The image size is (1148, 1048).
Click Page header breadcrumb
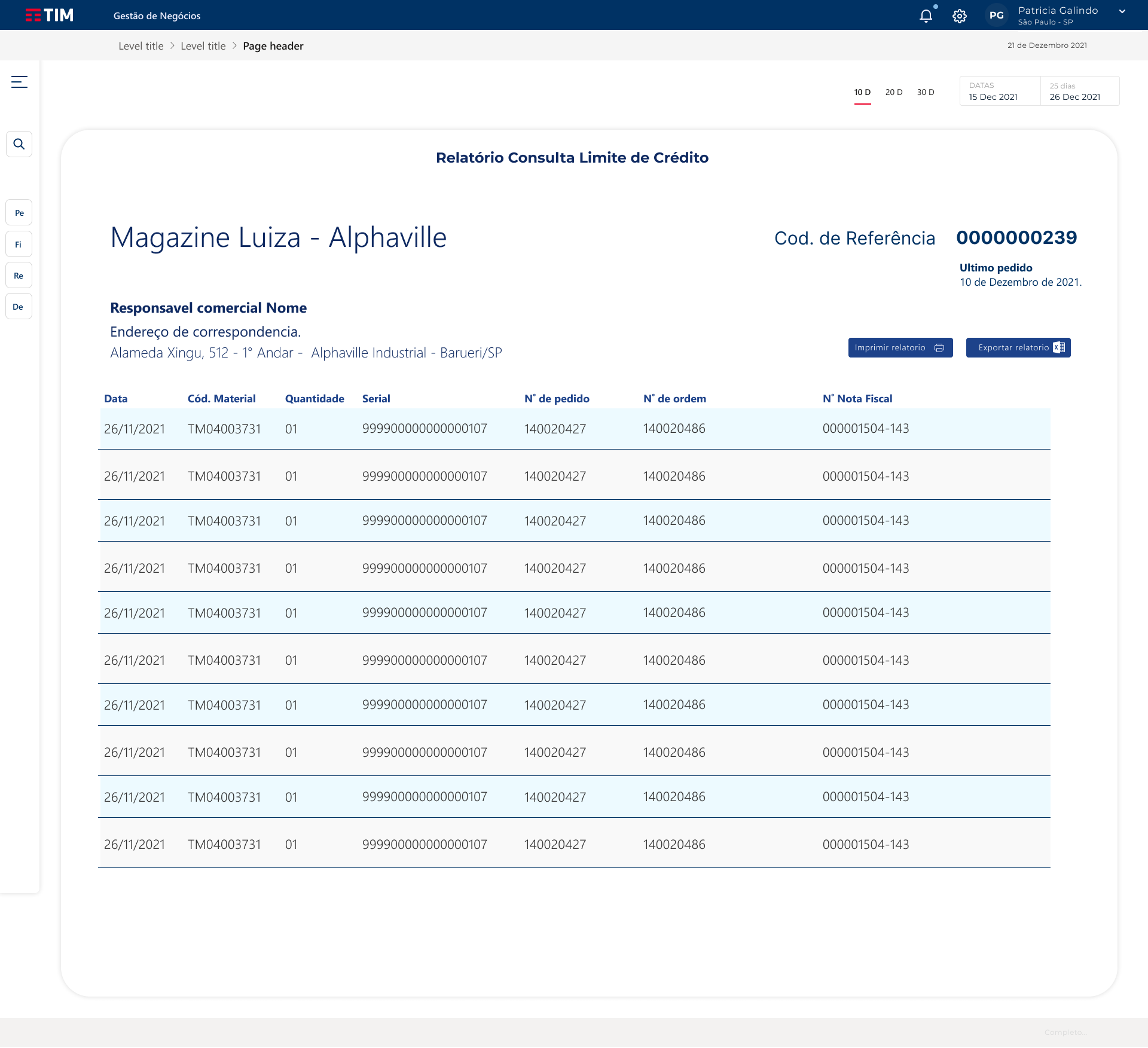click(x=273, y=46)
